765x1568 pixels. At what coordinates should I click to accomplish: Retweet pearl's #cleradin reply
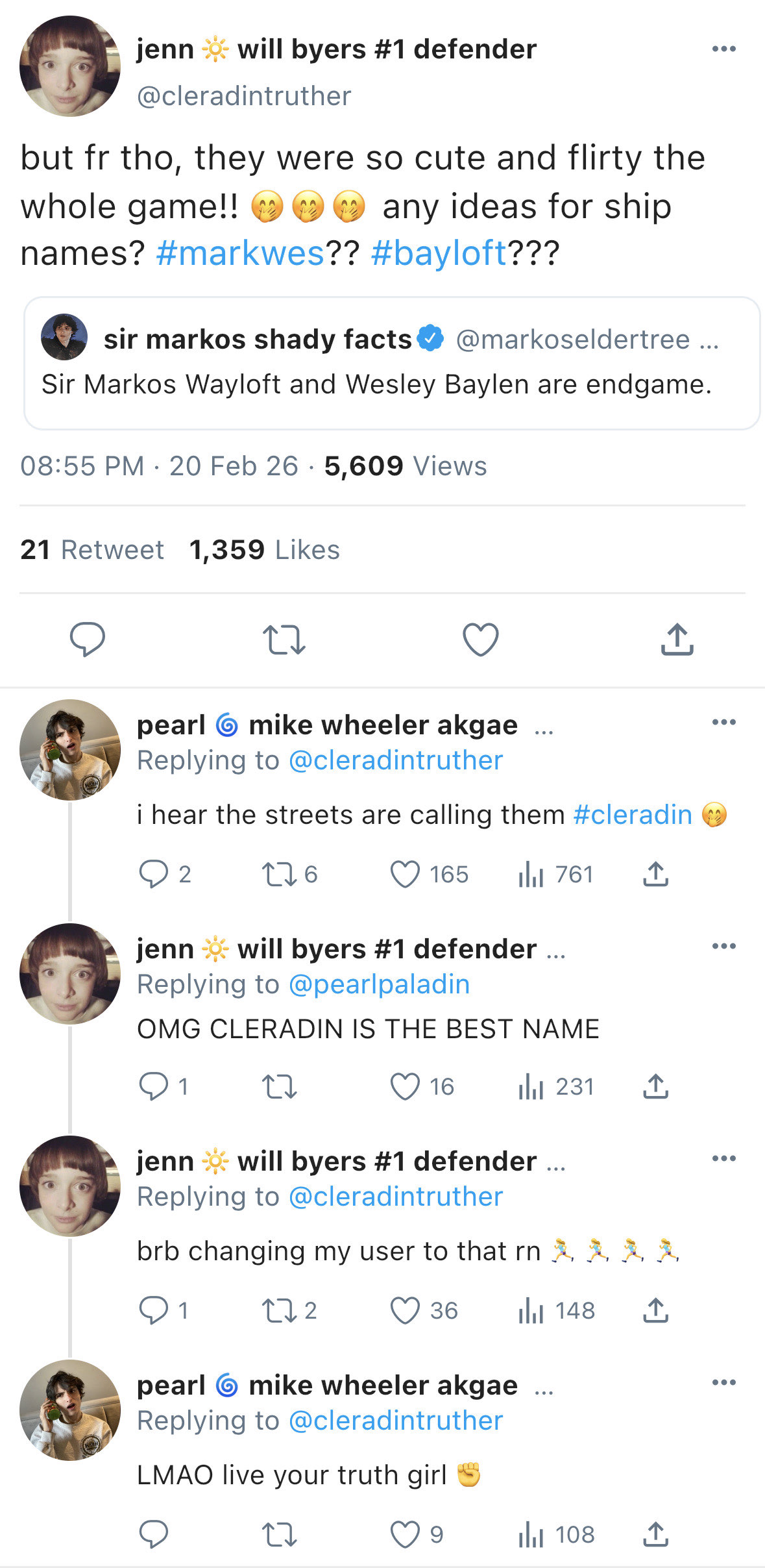tap(279, 874)
